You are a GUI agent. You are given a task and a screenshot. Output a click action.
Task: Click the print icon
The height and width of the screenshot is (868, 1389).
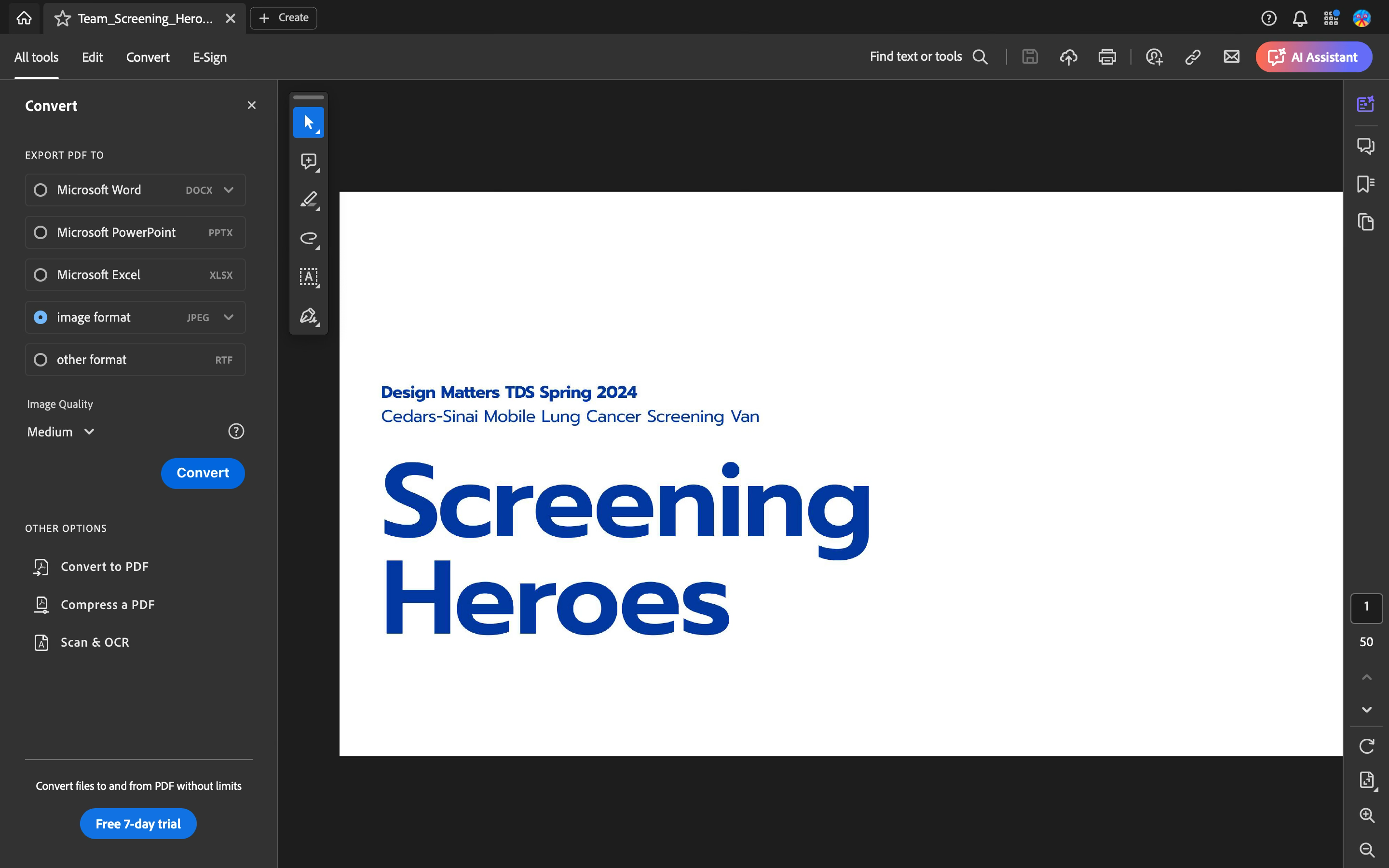pyautogui.click(x=1106, y=57)
